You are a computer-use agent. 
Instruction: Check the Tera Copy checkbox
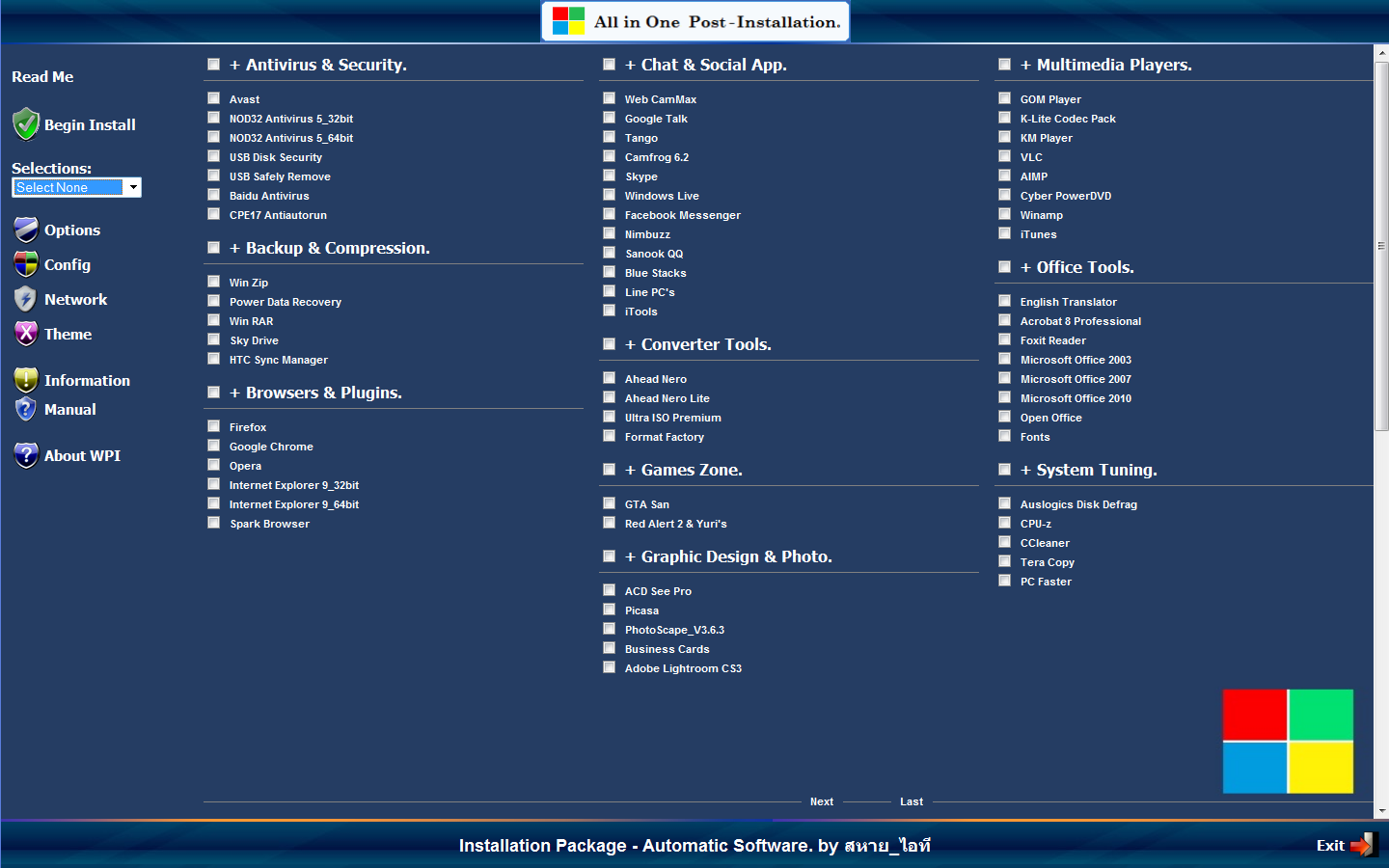1005,561
